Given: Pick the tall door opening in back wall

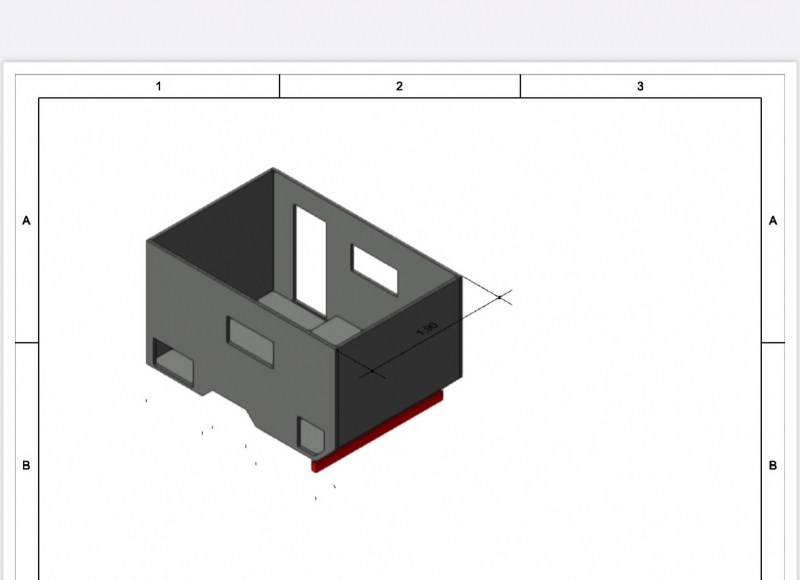Looking at the screenshot, I should click(310, 258).
